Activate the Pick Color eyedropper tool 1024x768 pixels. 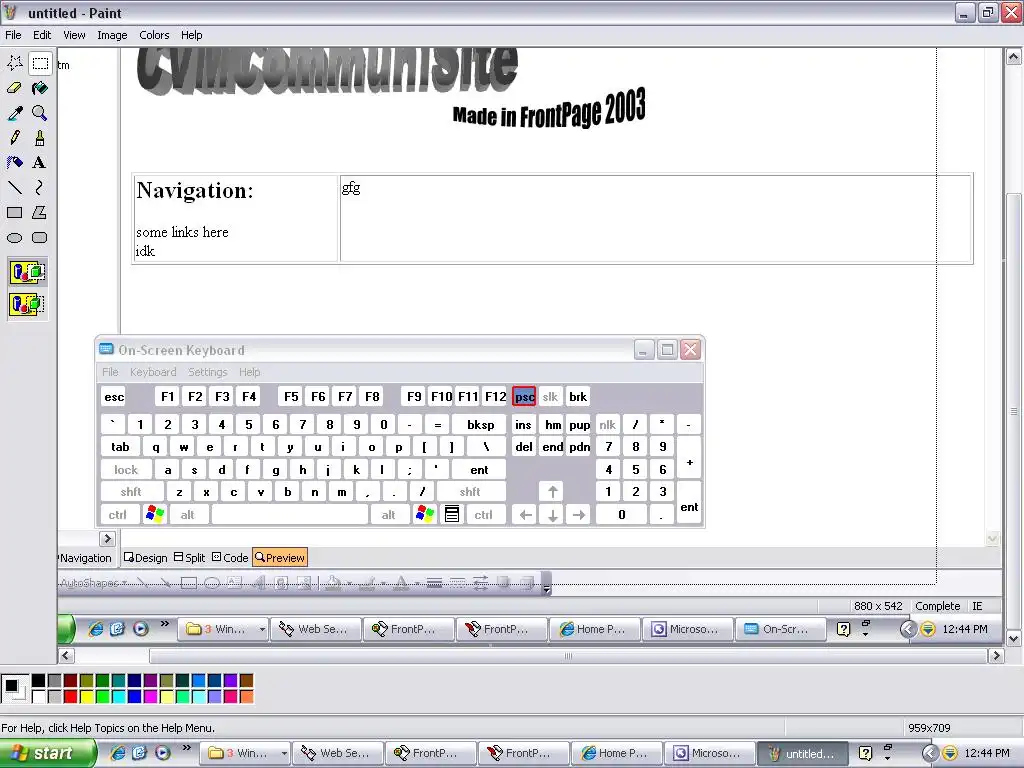pos(15,113)
